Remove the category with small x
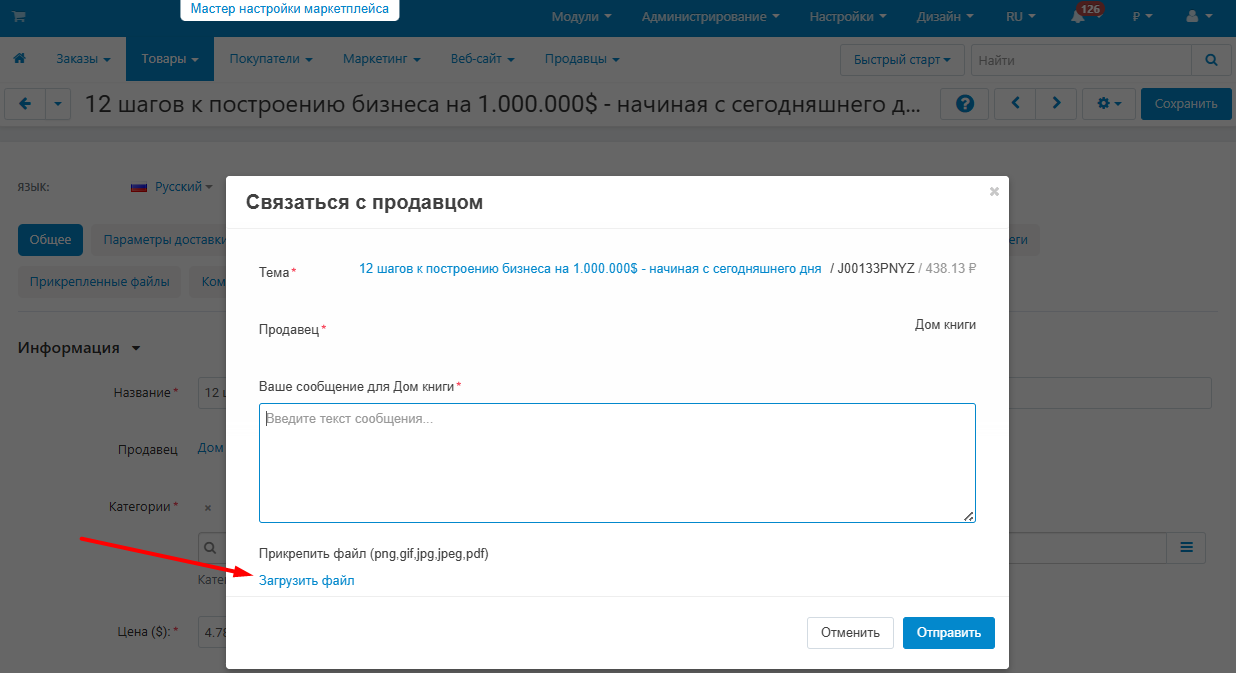 208,508
